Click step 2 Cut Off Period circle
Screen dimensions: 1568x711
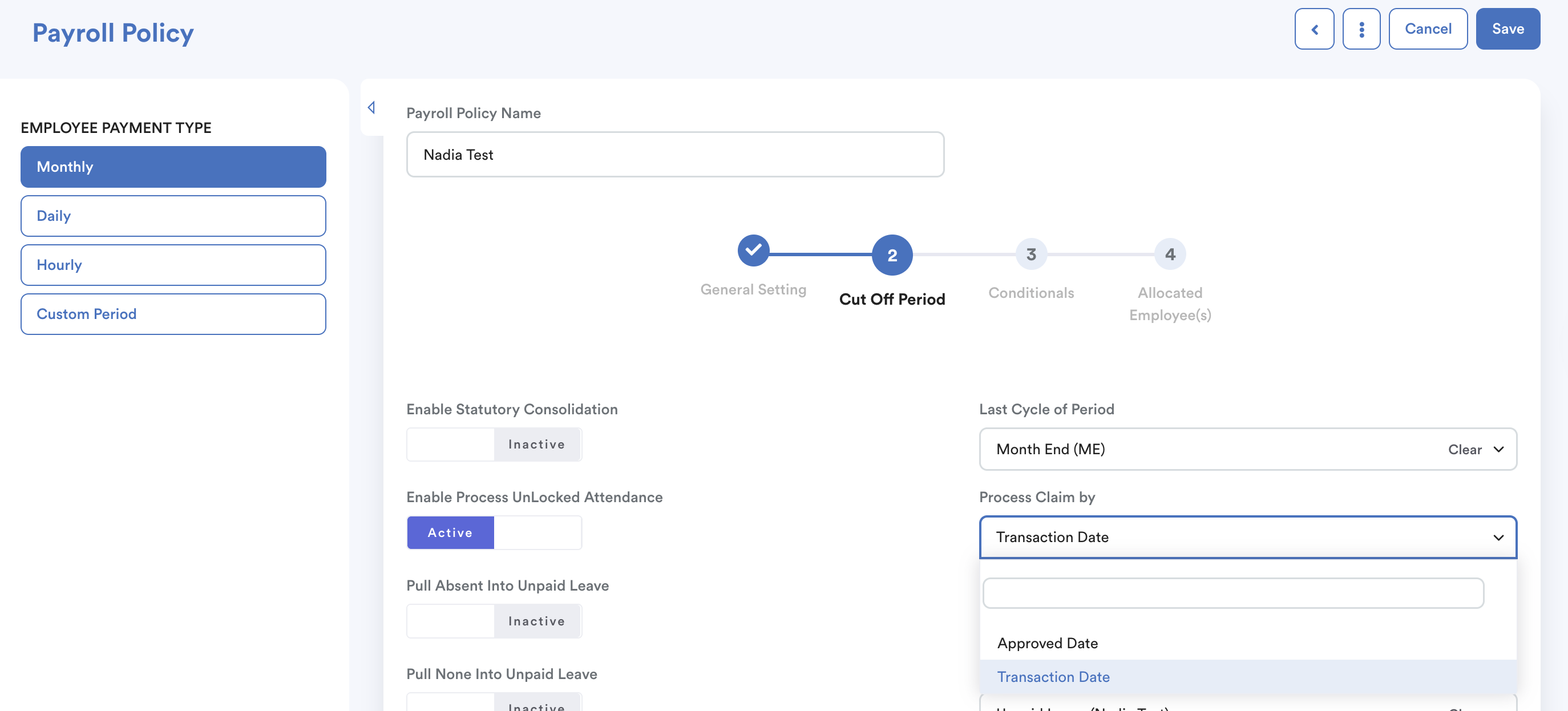(x=892, y=255)
